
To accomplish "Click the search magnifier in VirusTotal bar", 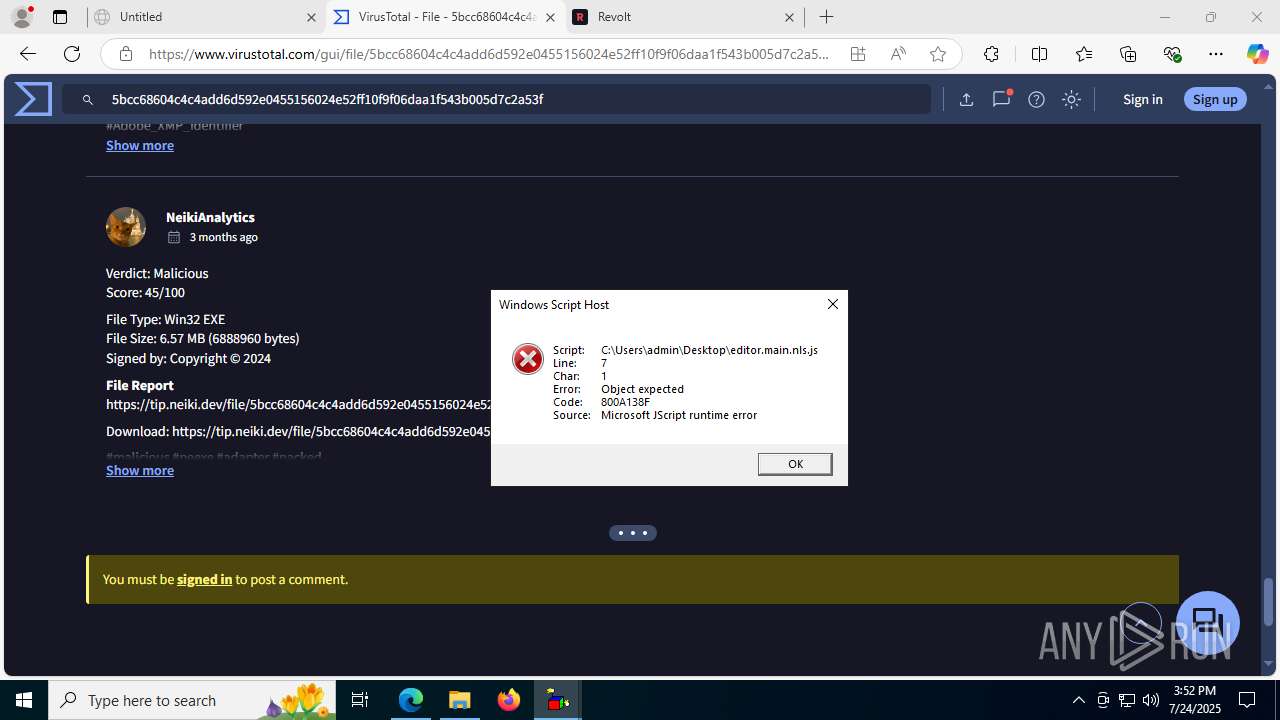I will (x=88, y=99).
